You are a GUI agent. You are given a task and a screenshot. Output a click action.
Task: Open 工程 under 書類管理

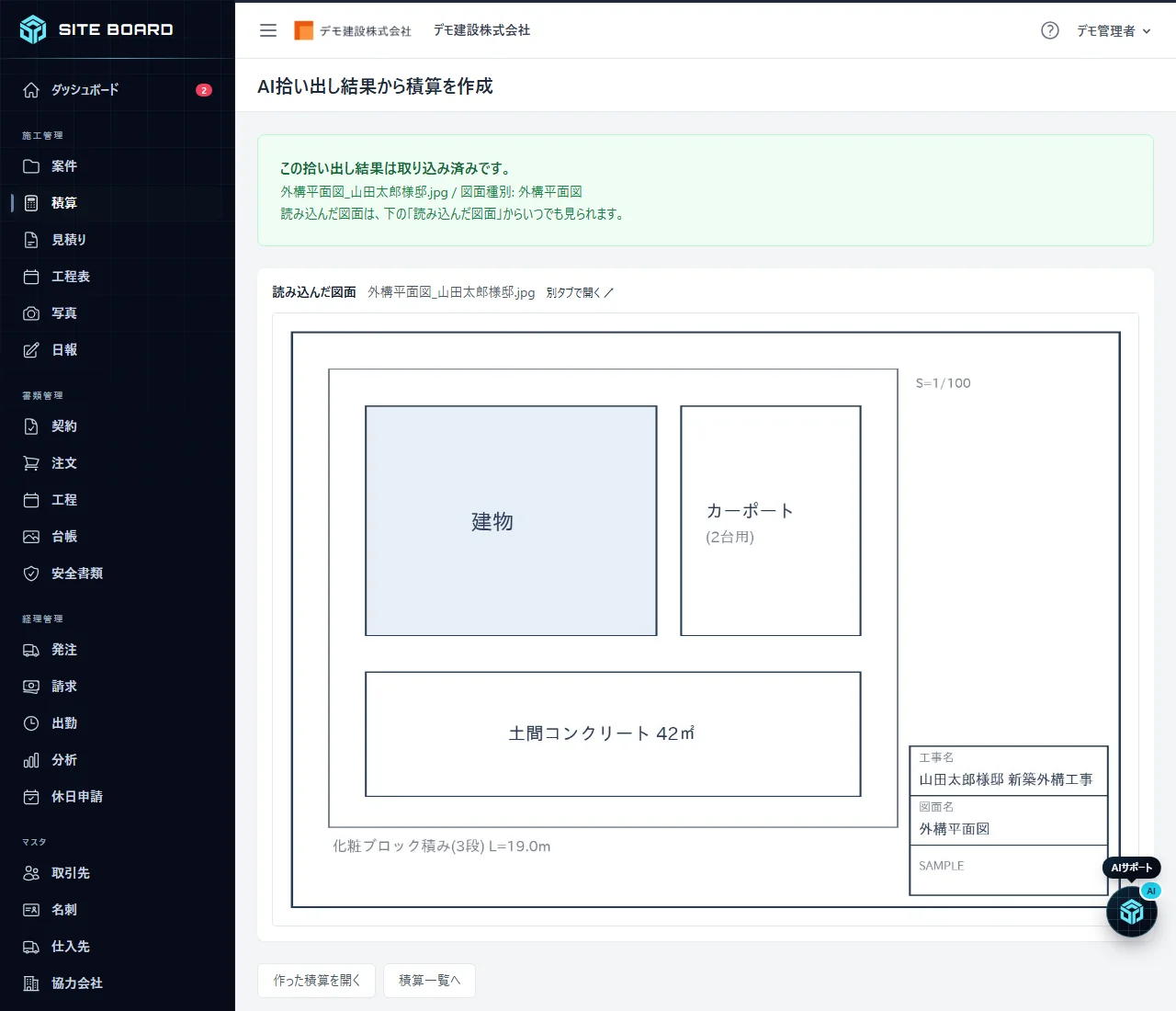tap(118, 500)
